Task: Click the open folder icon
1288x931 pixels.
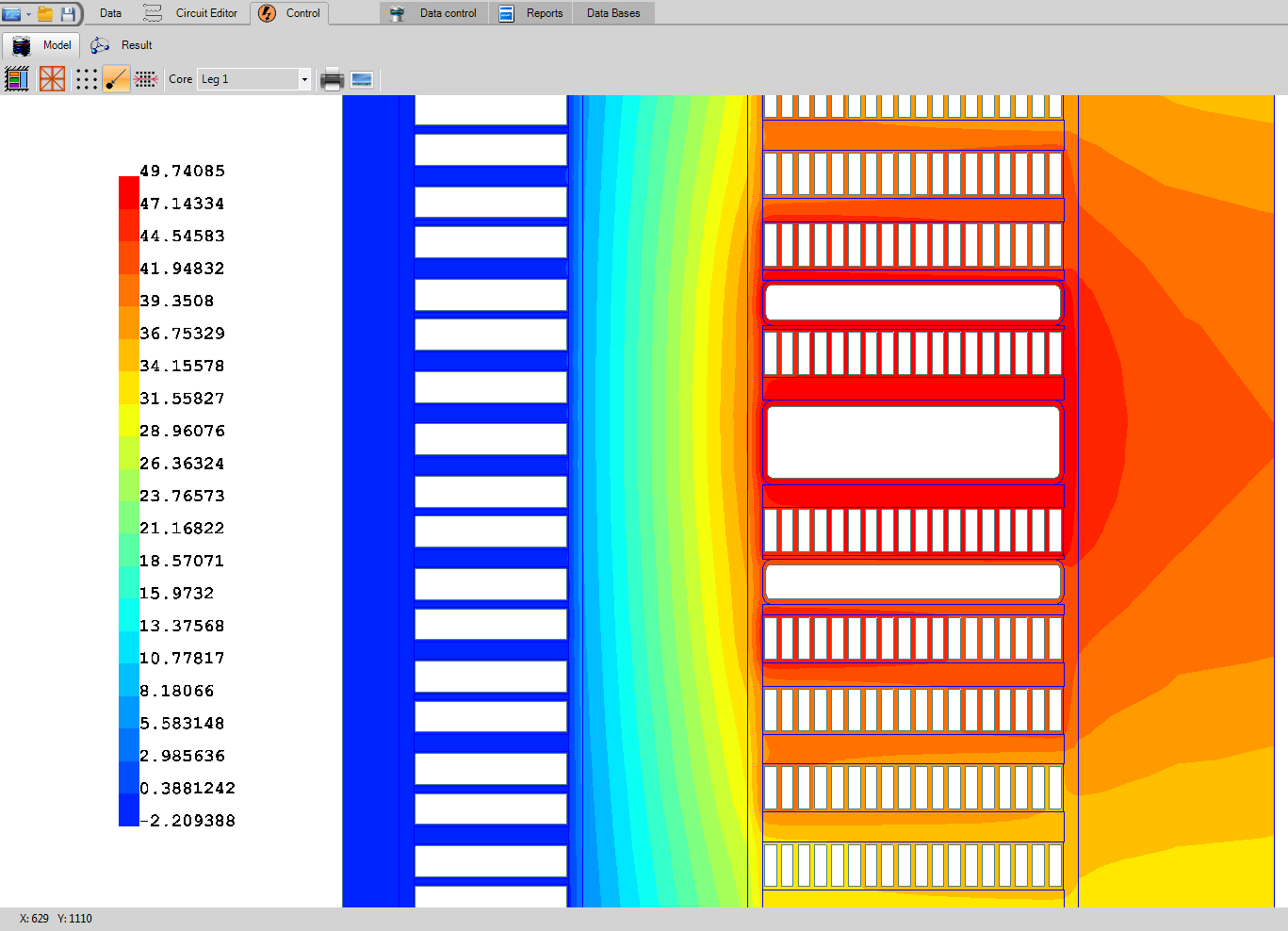Action: pos(44,14)
